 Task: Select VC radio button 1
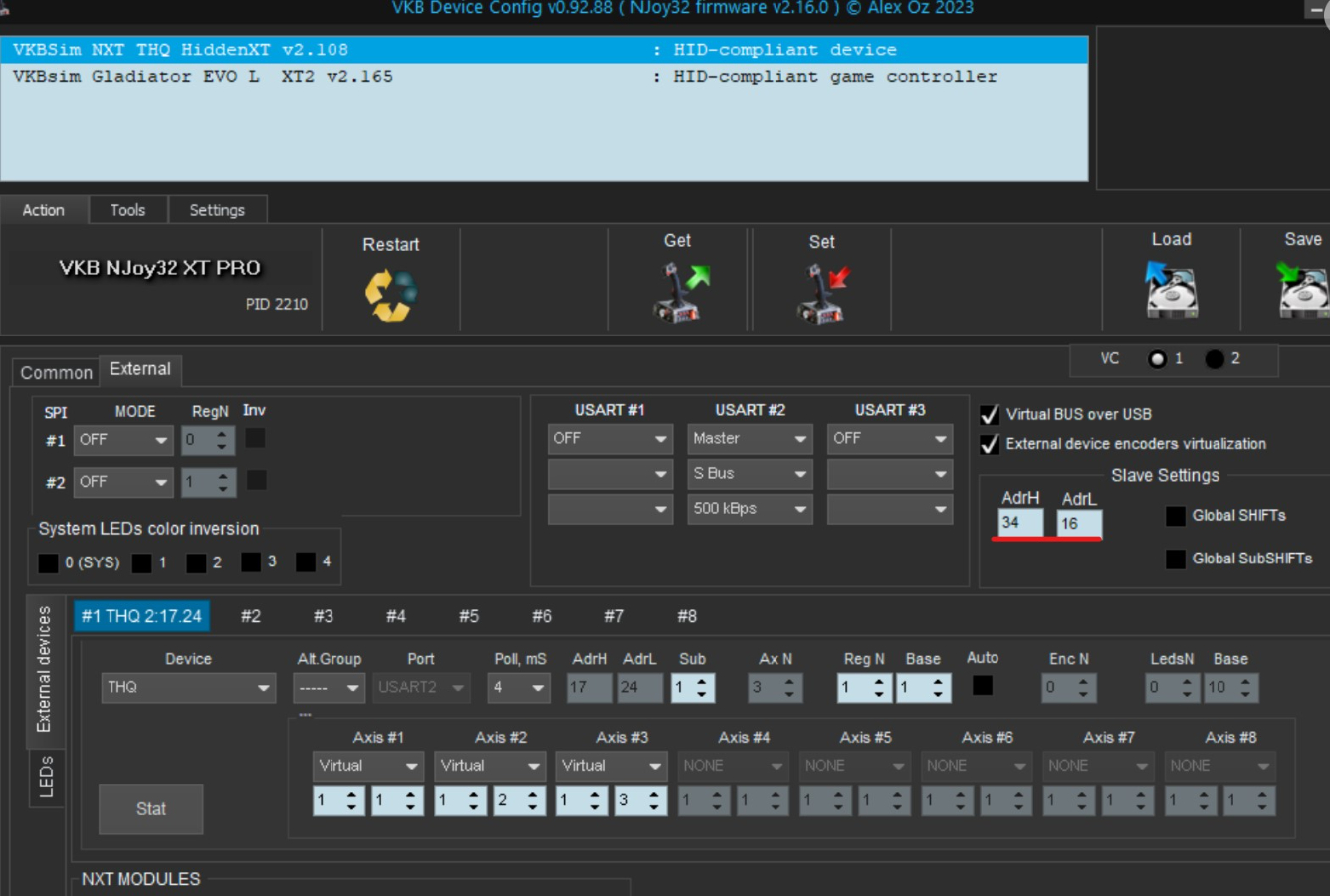pos(1157,359)
